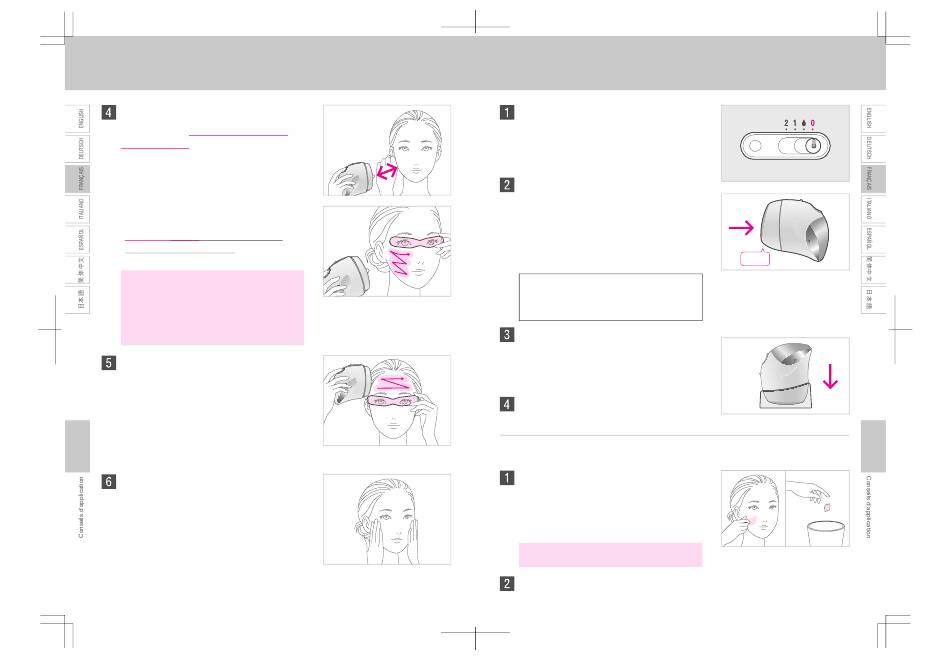Click the step 5 number marker
950x659 pixels.
pyautogui.click(x=108, y=363)
